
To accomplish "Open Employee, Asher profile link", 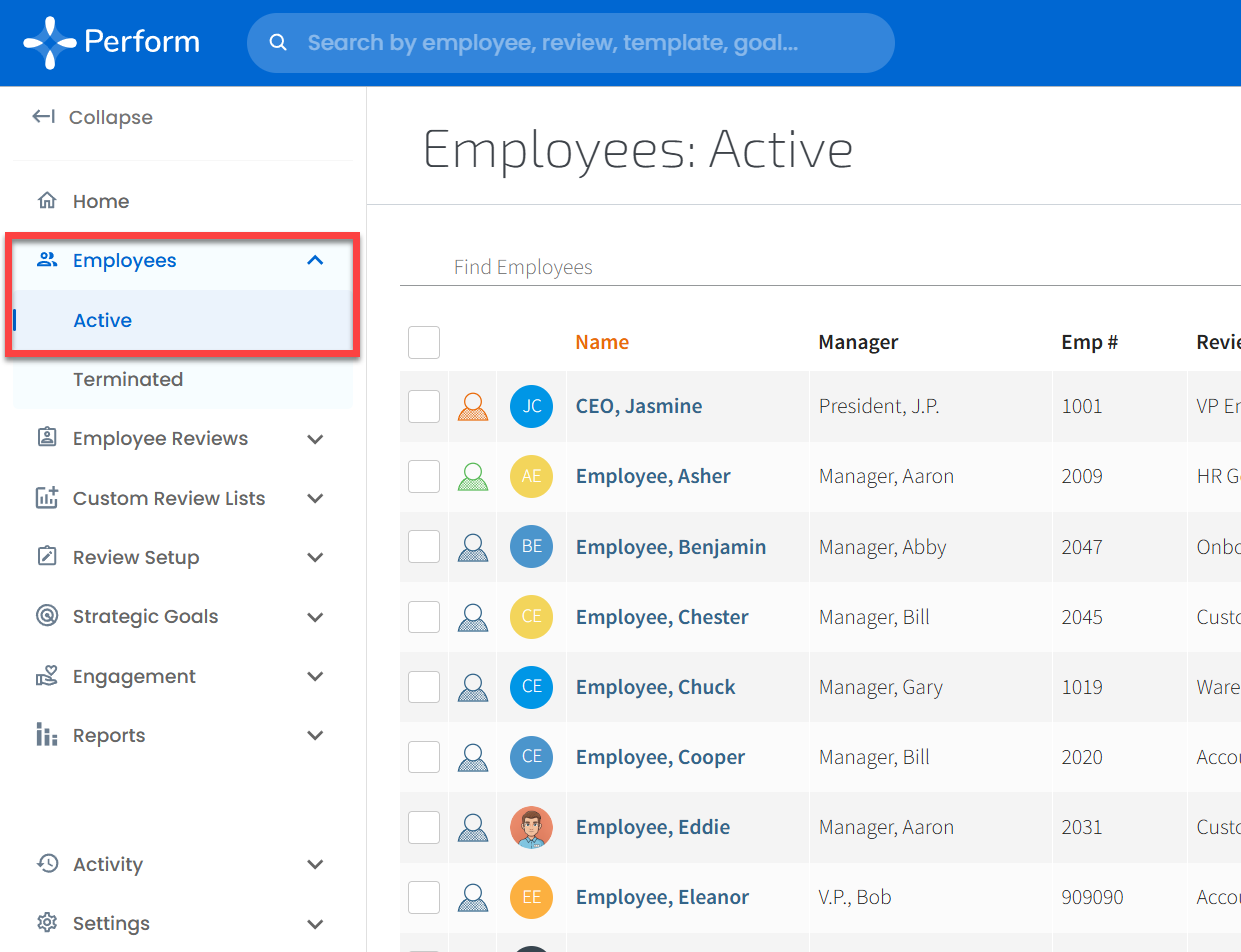I will (x=653, y=476).
